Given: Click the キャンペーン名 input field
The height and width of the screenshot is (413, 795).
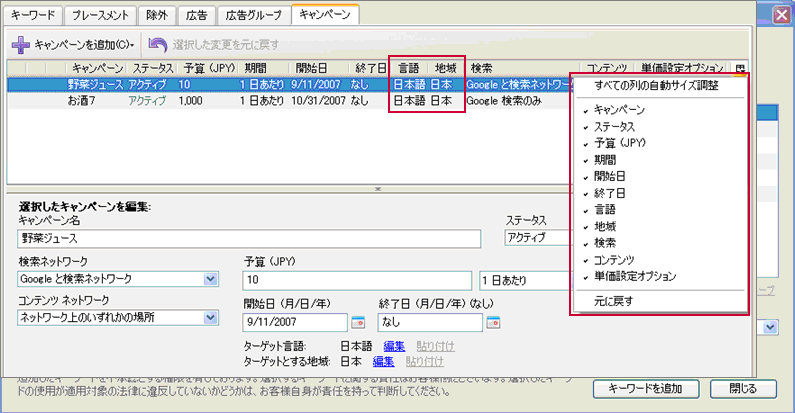Looking at the screenshot, I should tap(249, 238).
